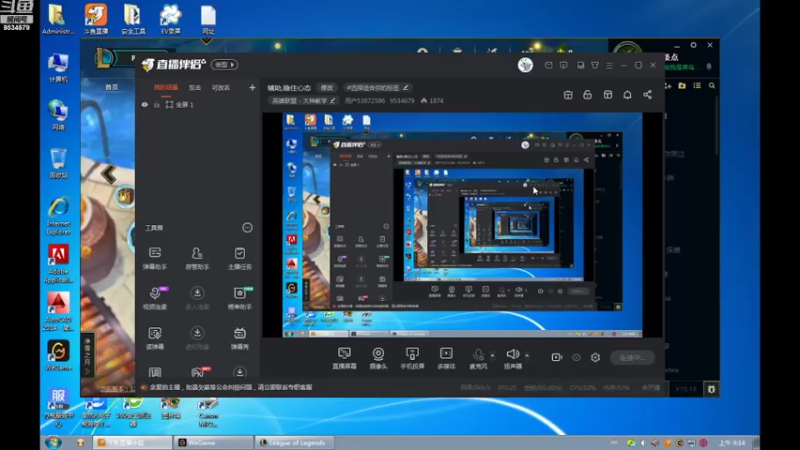800x450 pixels.
Task: Add 直播屏幕 screen capture source
Action: pyautogui.click(x=344, y=358)
